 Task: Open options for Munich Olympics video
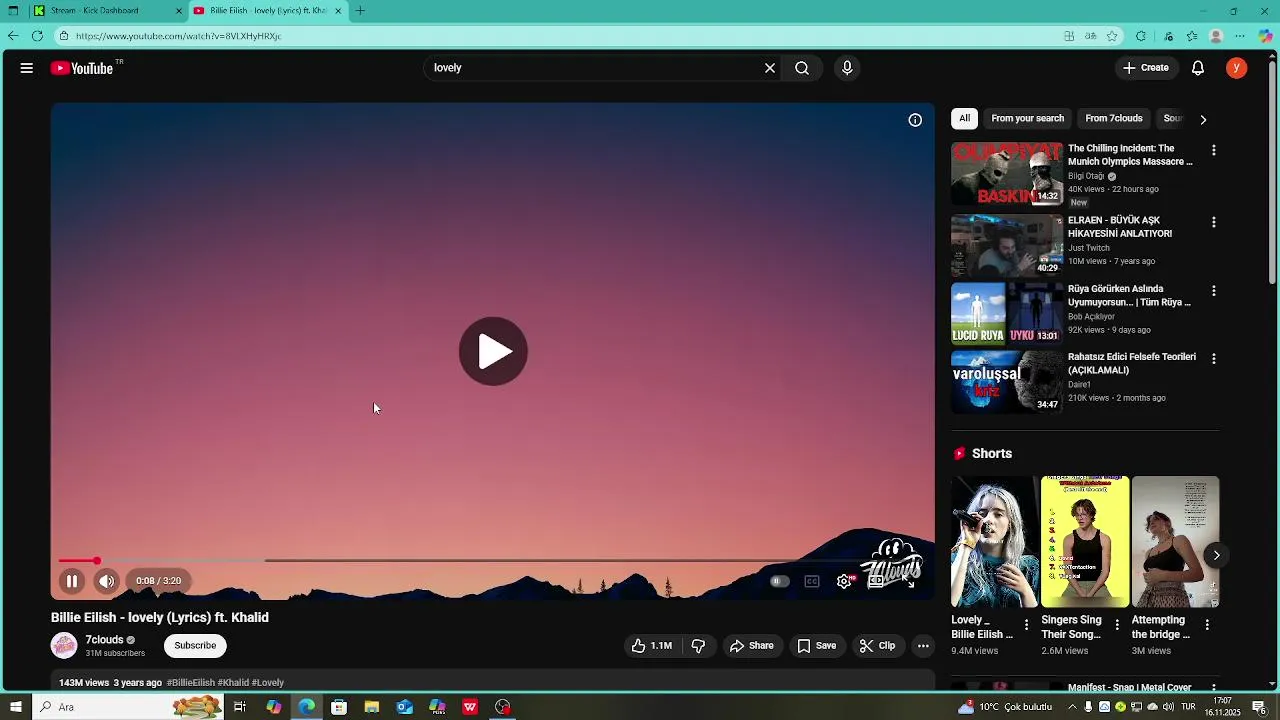tap(1214, 150)
